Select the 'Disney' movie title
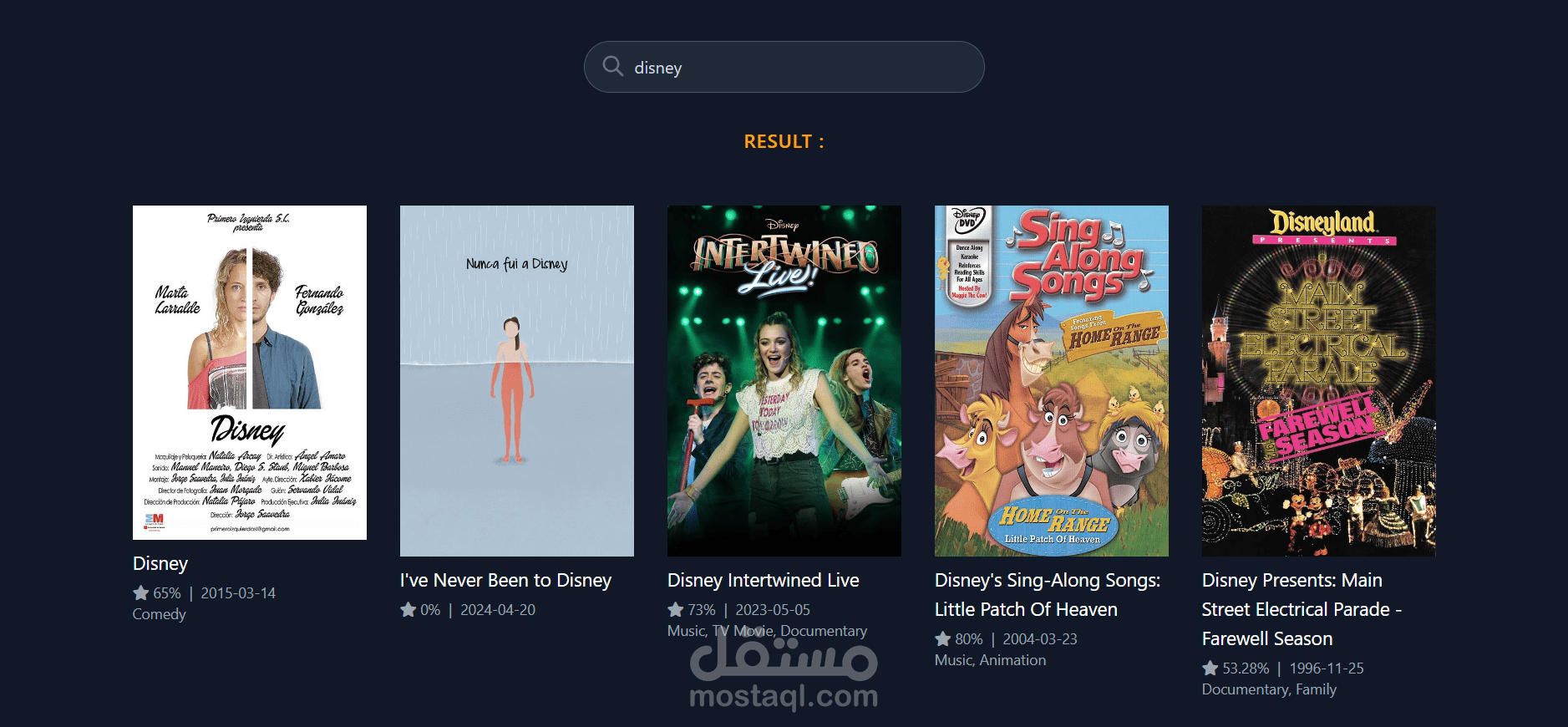The image size is (1568, 727). 160,563
